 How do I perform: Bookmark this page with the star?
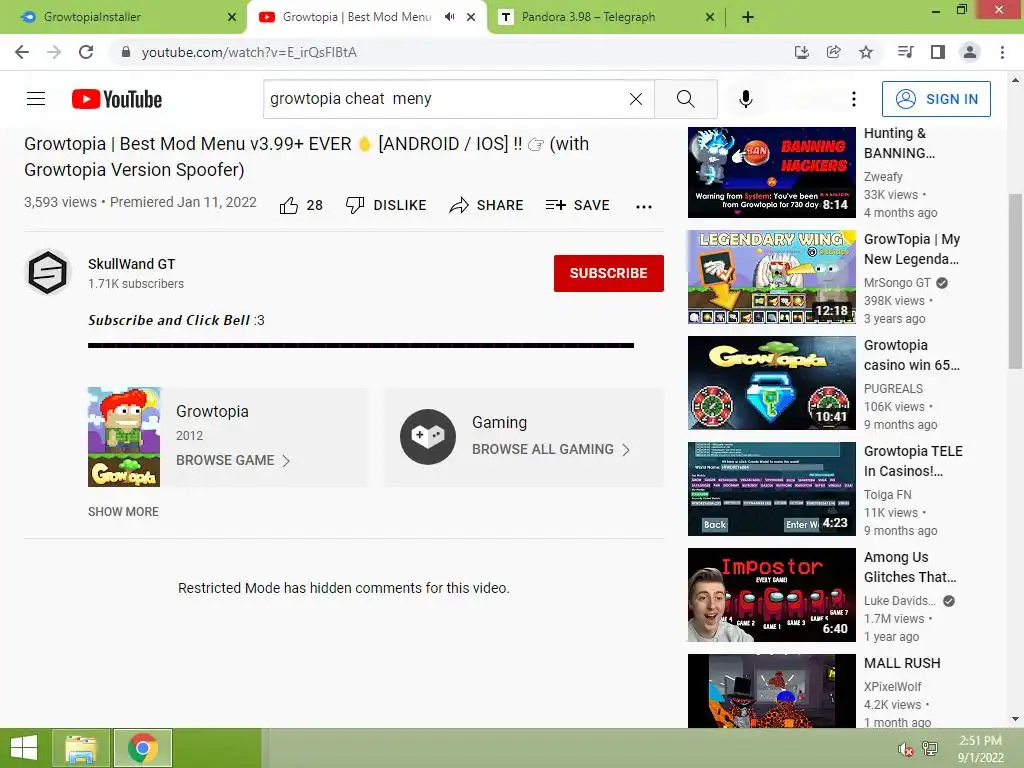pyautogui.click(x=866, y=52)
